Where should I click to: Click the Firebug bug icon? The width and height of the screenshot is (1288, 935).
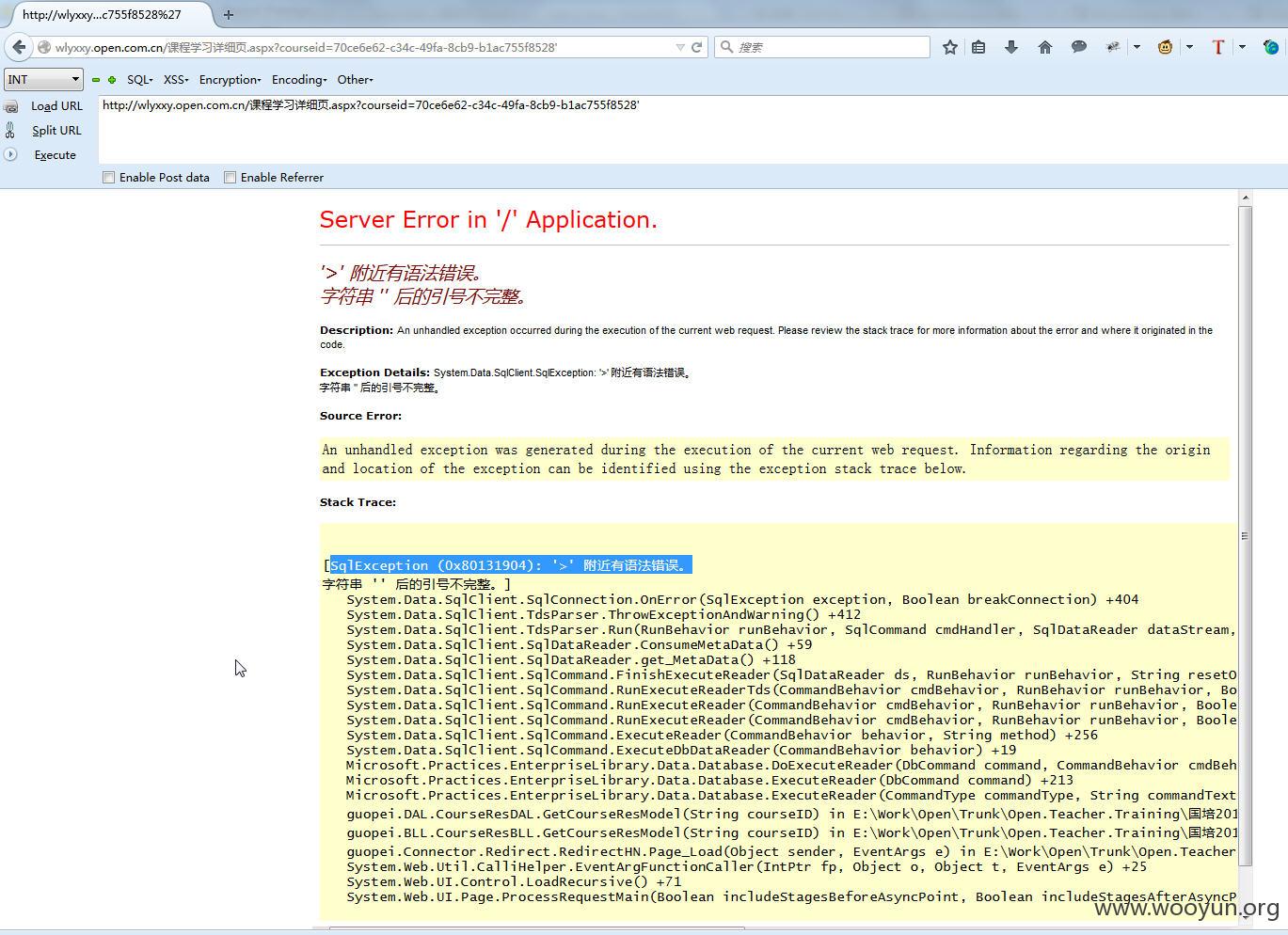coord(1113,47)
